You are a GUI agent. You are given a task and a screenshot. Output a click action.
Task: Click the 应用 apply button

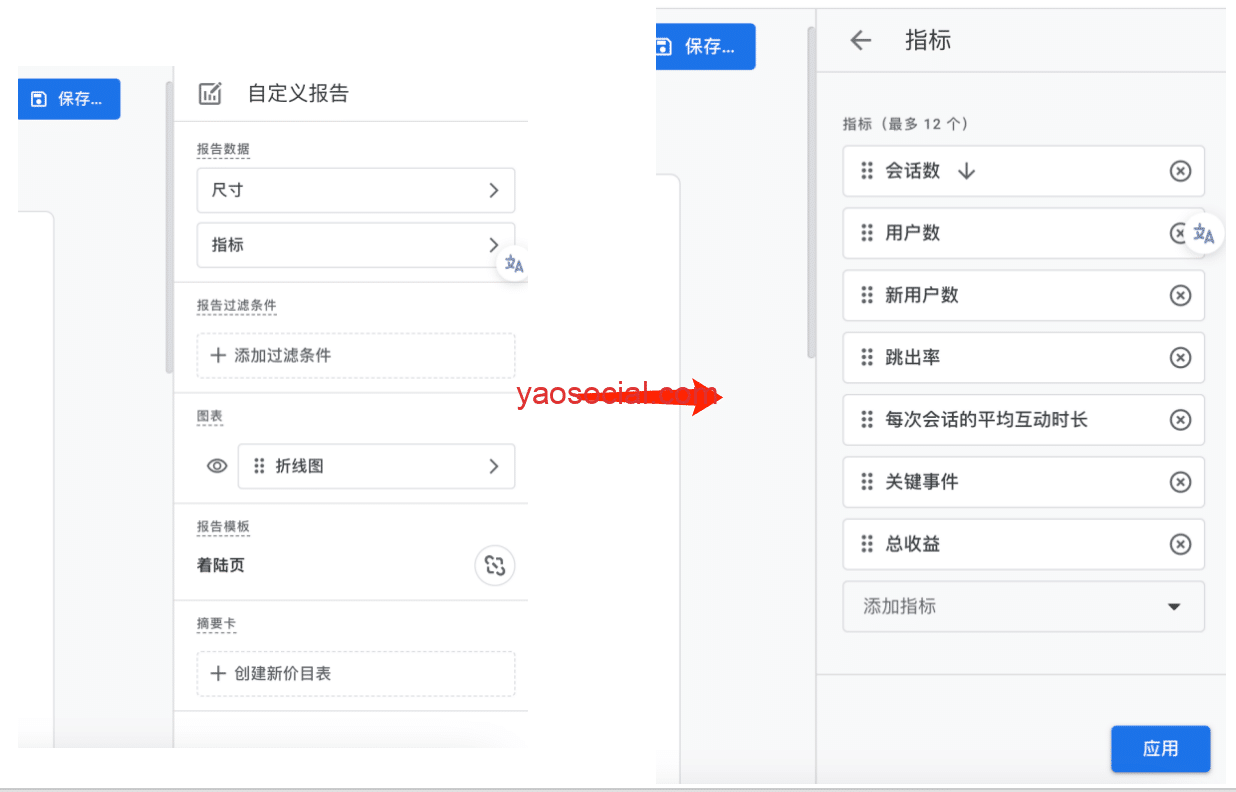click(1160, 749)
